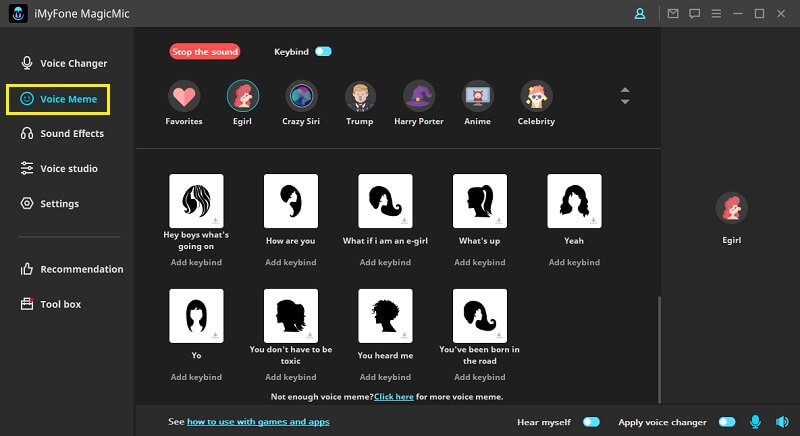Open the feedback chat bubble icon
The height and width of the screenshot is (436, 800).
694,14
